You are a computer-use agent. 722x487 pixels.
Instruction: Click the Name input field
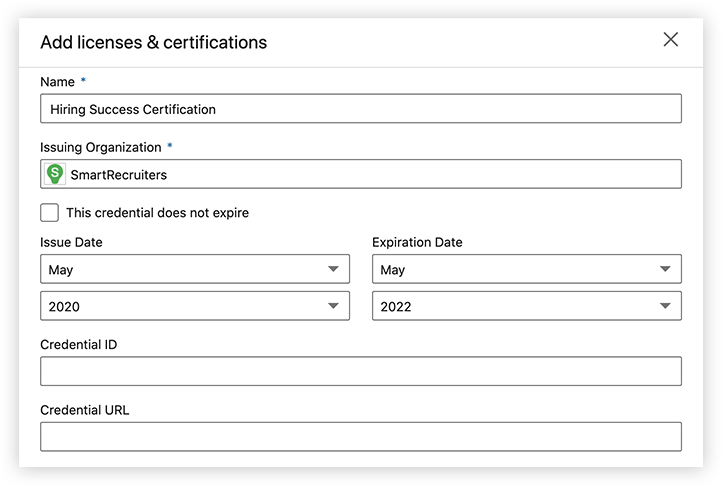pyautogui.click(x=361, y=109)
